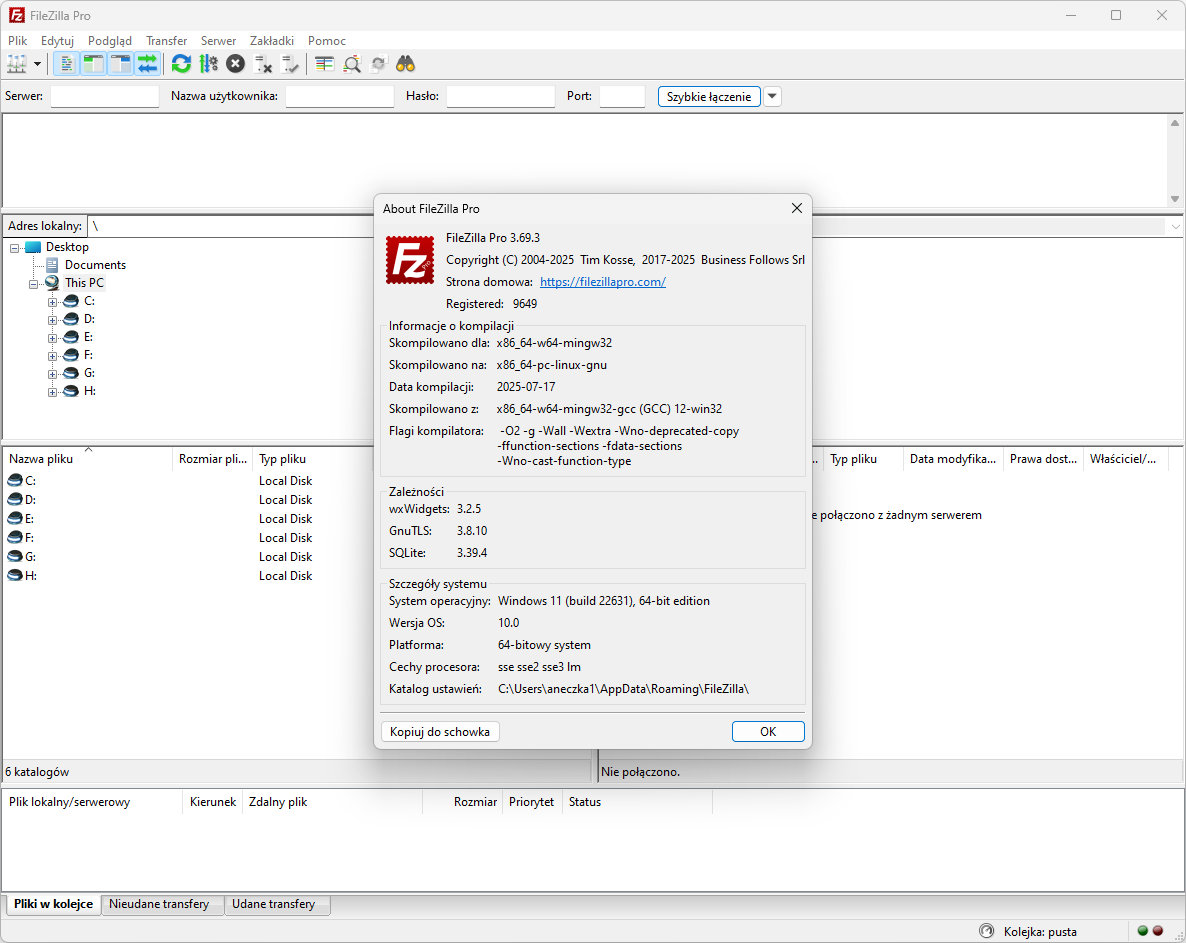
Task: Select the F: drive icon in file list
Action: tap(15, 537)
